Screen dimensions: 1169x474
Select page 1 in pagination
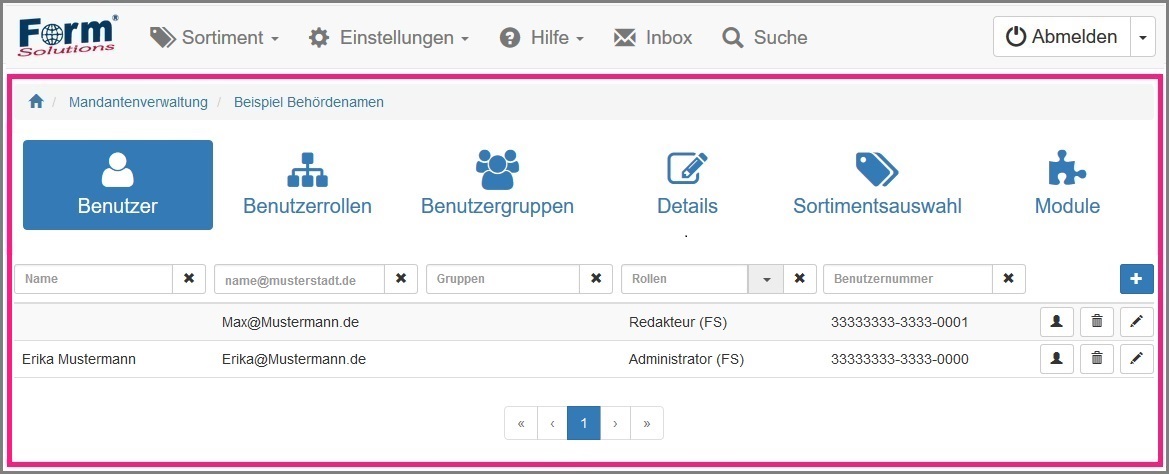tap(584, 423)
